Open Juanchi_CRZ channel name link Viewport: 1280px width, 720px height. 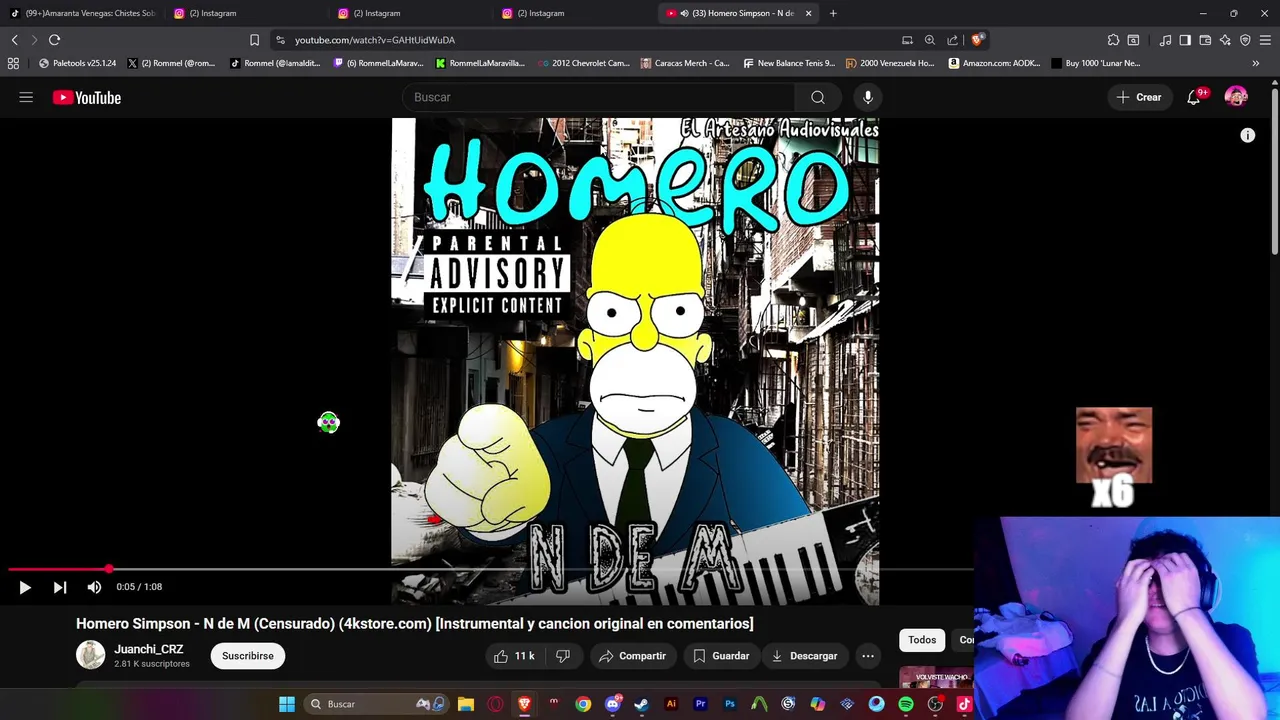(149, 649)
